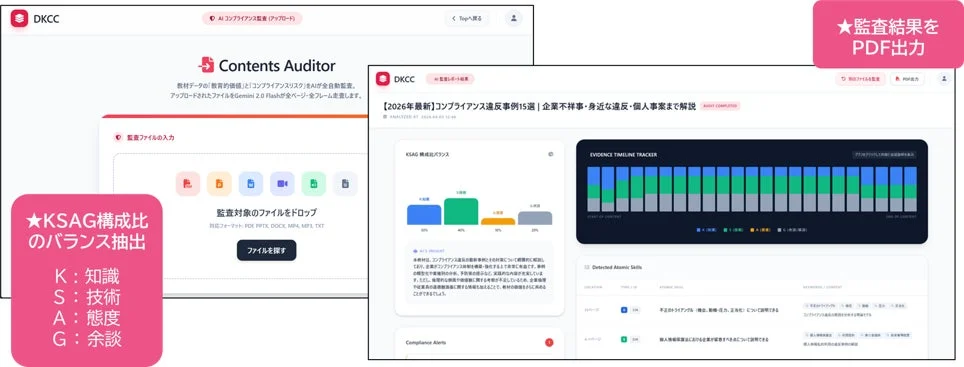The height and width of the screenshot is (367, 964).
Task: Click the KSAG 構成比バランス card title
Action: pyautogui.click(x=427, y=154)
